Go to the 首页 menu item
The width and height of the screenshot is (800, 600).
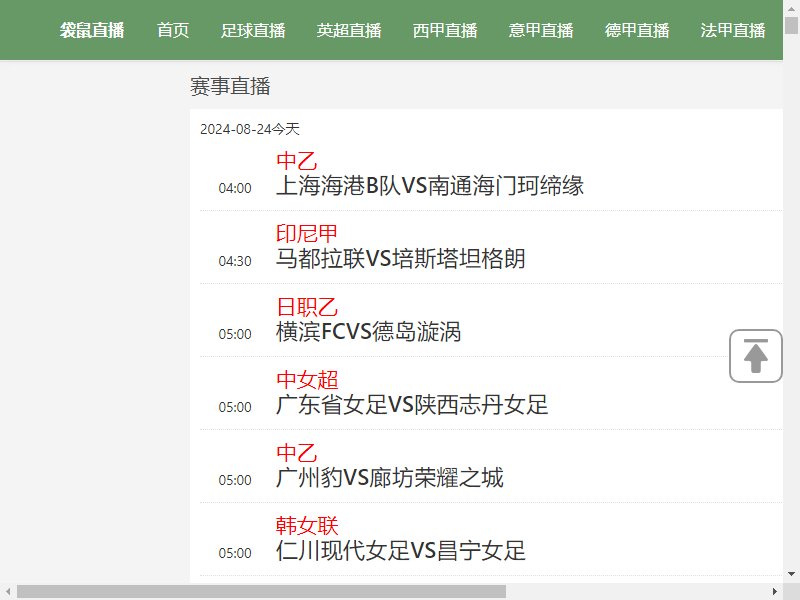173,30
